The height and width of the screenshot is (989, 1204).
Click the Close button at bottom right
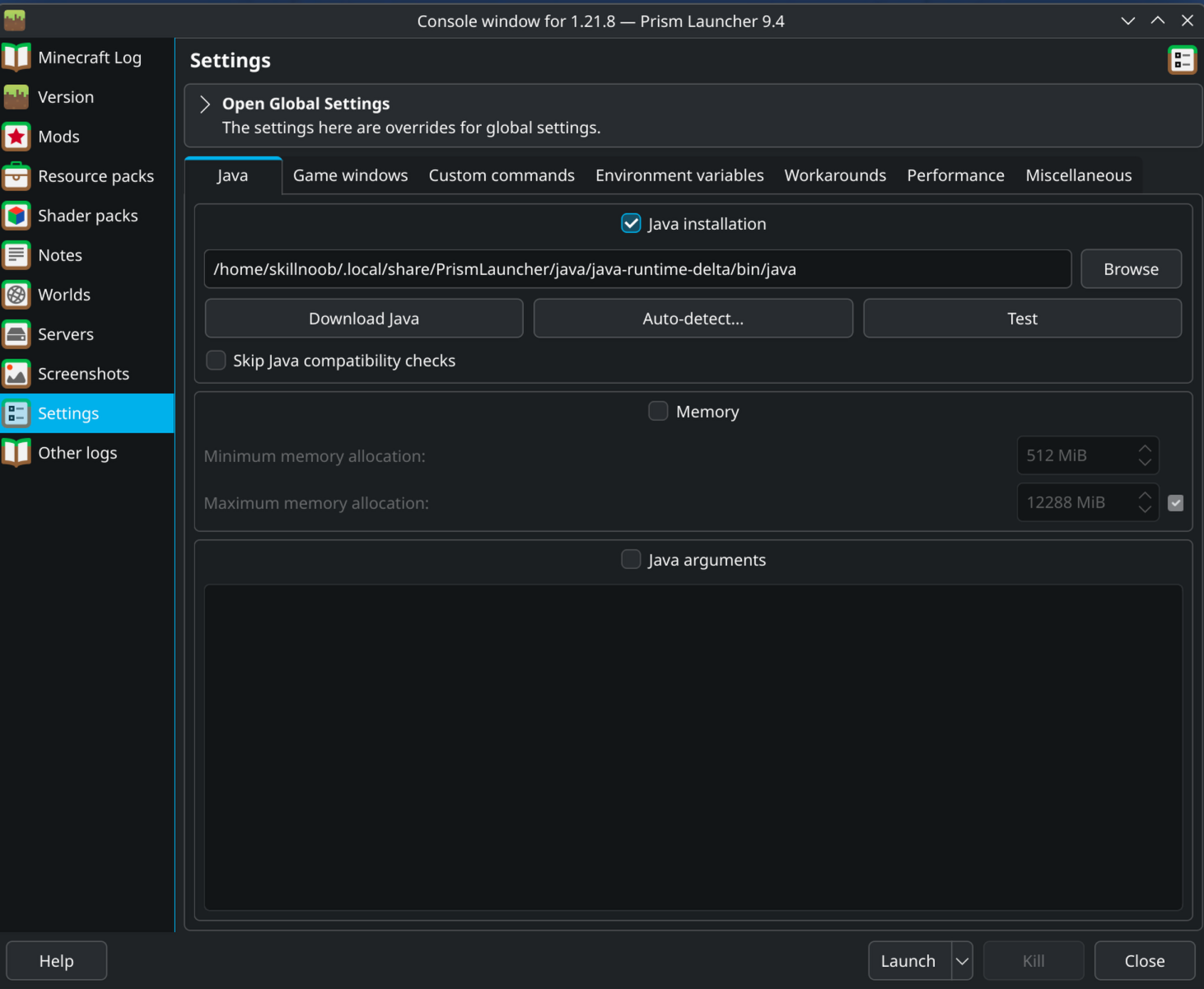pyautogui.click(x=1145, y=961)
